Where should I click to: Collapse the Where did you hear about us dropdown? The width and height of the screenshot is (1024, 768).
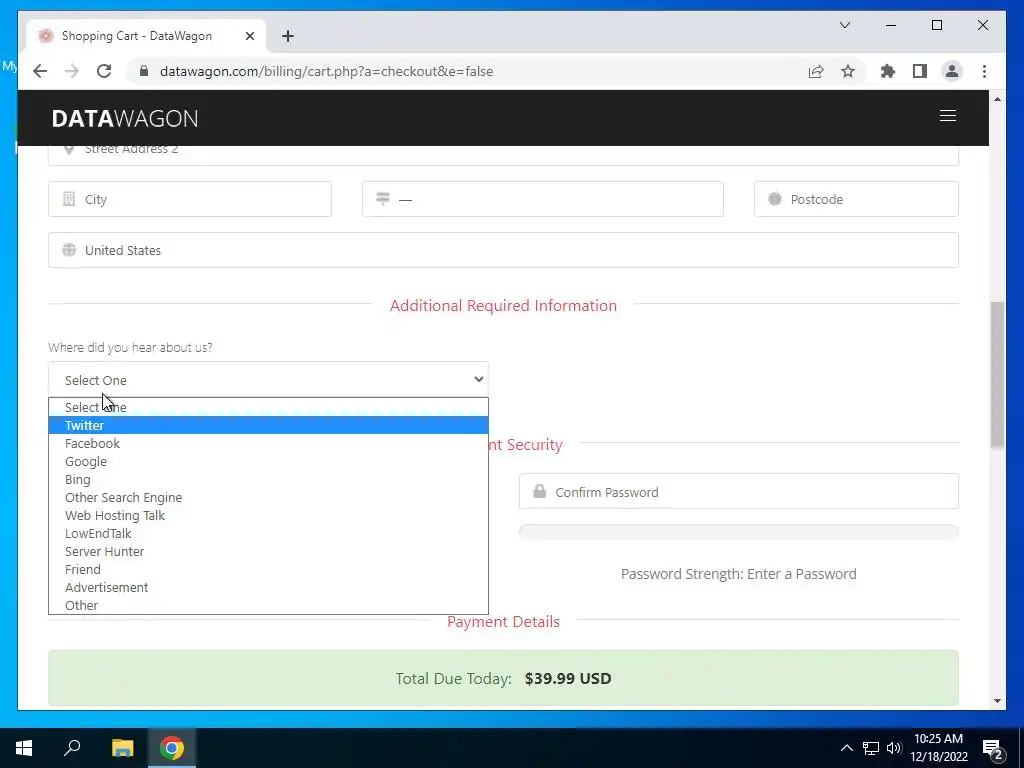pos(268,379)
